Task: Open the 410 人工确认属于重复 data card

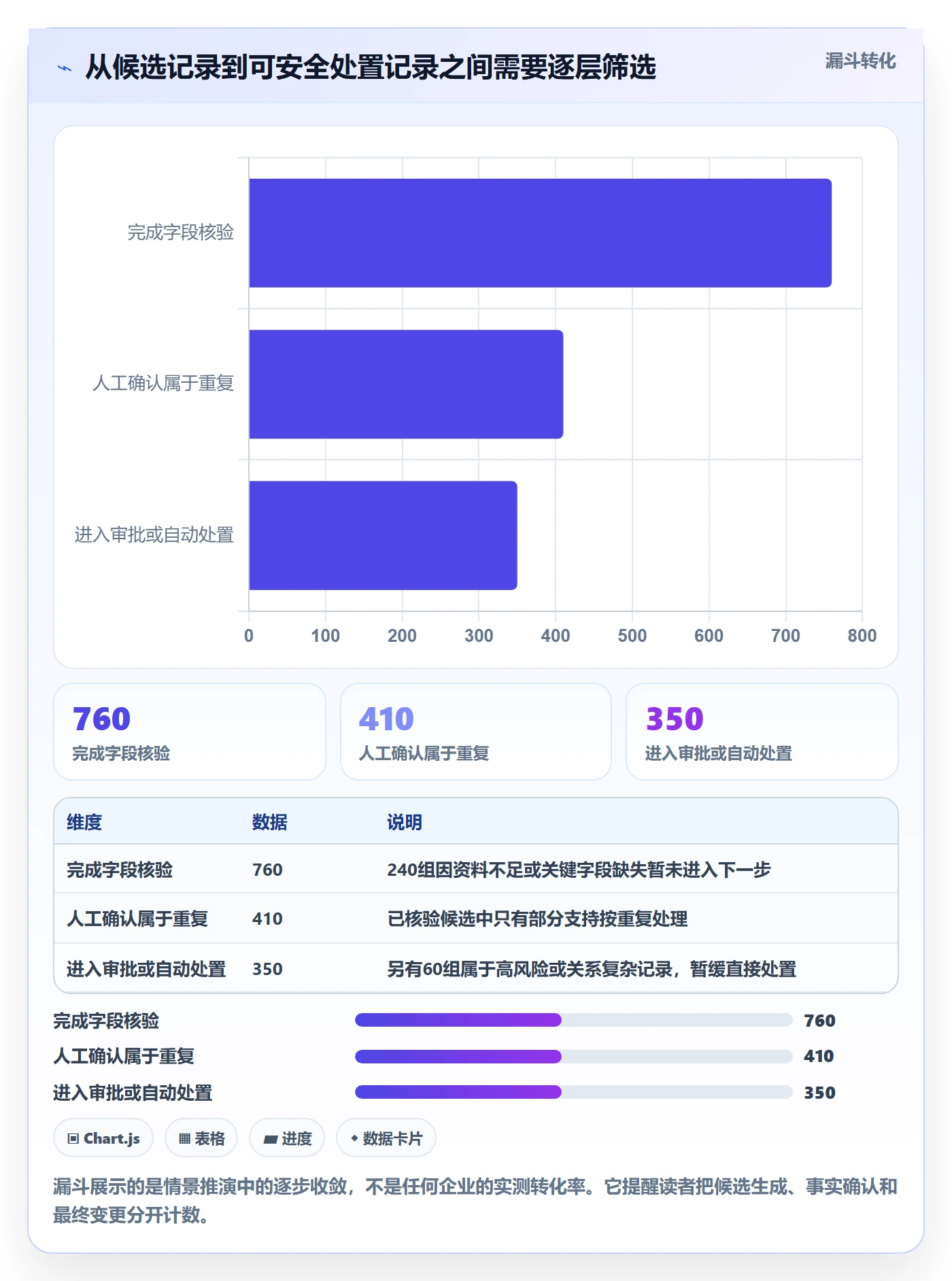Action: tap(476, 732)
